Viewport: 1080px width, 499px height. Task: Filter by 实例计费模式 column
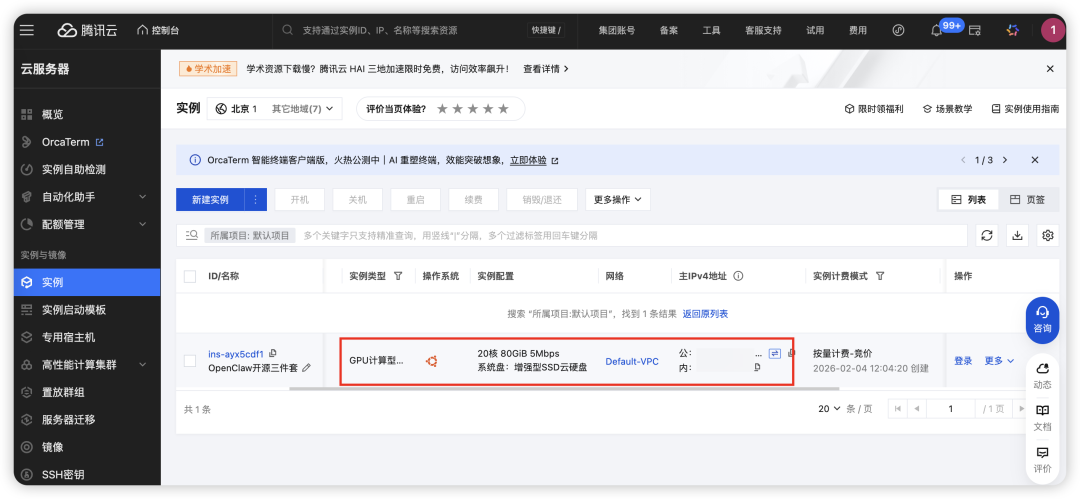[x=880, y=276]
